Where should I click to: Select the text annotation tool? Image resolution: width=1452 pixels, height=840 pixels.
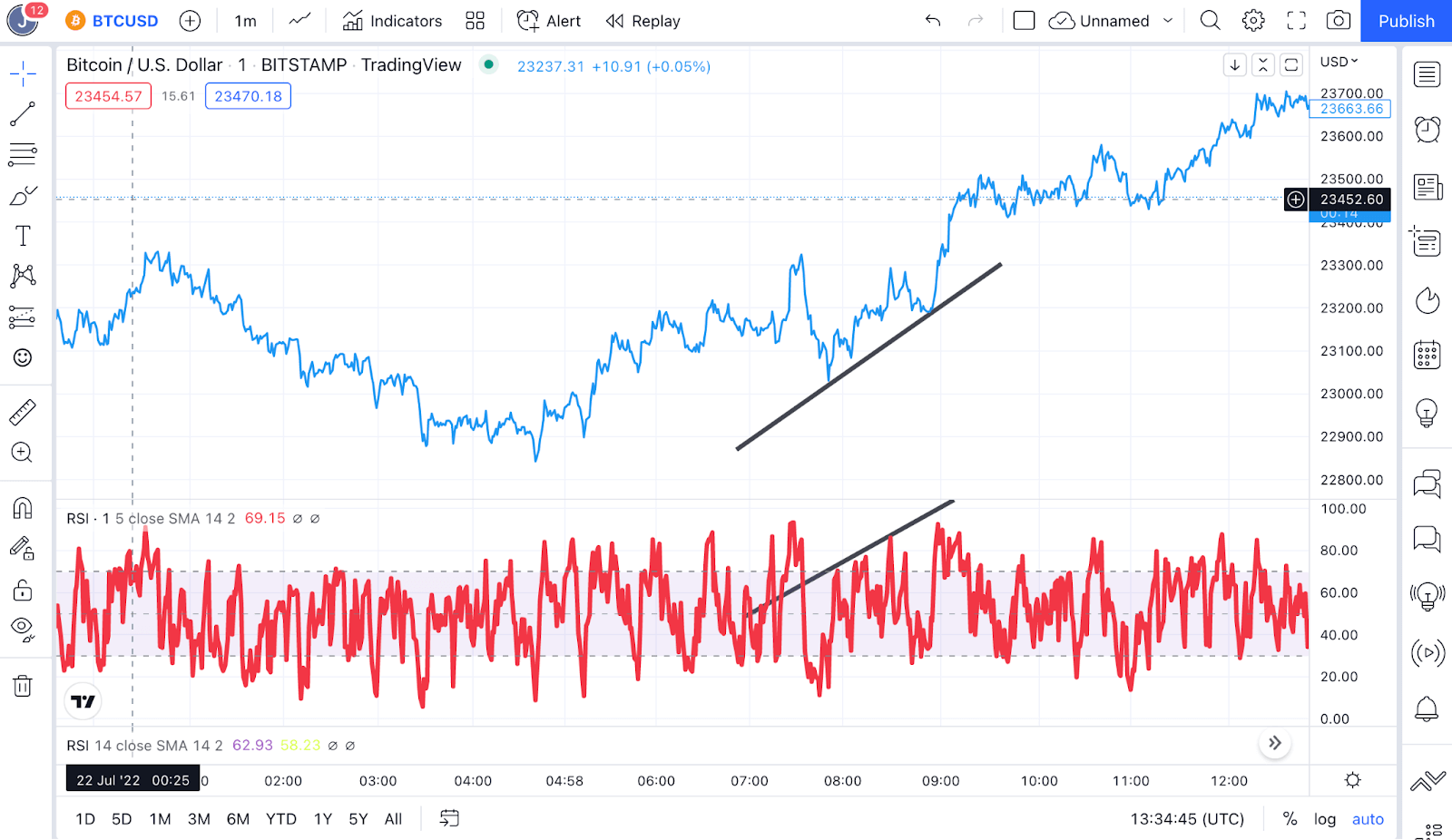[23, 236]
